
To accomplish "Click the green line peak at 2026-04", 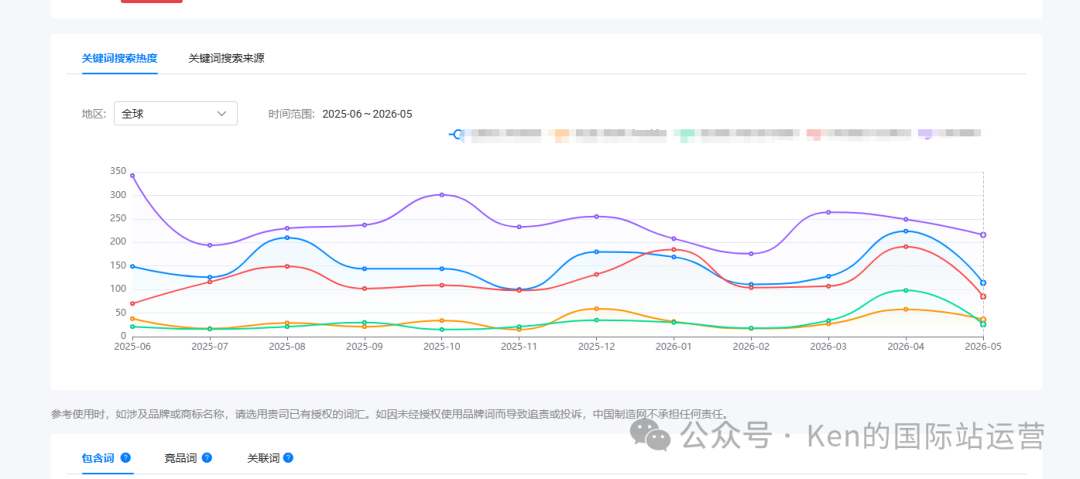I will pos(906,290).
